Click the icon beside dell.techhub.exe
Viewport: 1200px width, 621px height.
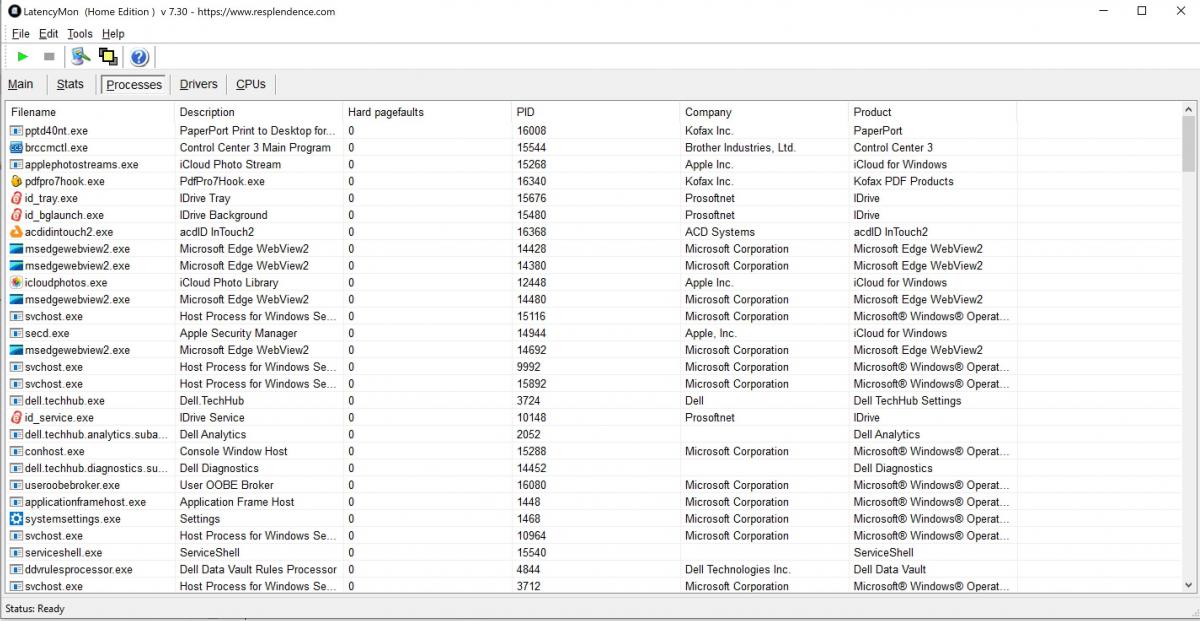[x=16, y=402]
